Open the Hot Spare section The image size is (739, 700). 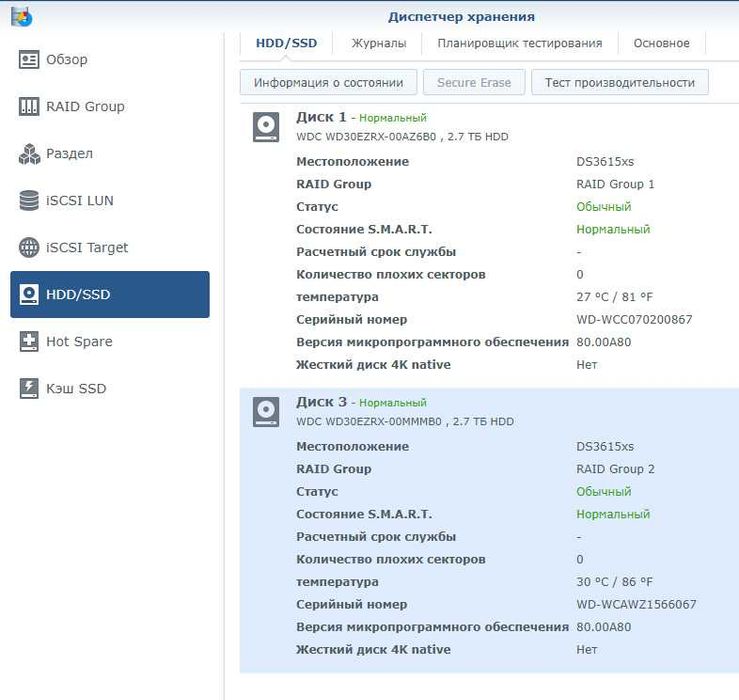(x=110, y=341)
